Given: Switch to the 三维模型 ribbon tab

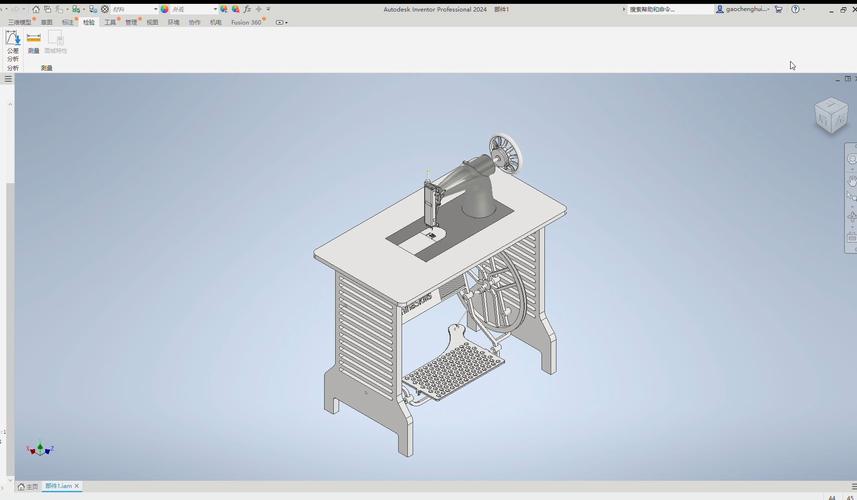Looking at the screenshot, I should (x=19, y=22).
